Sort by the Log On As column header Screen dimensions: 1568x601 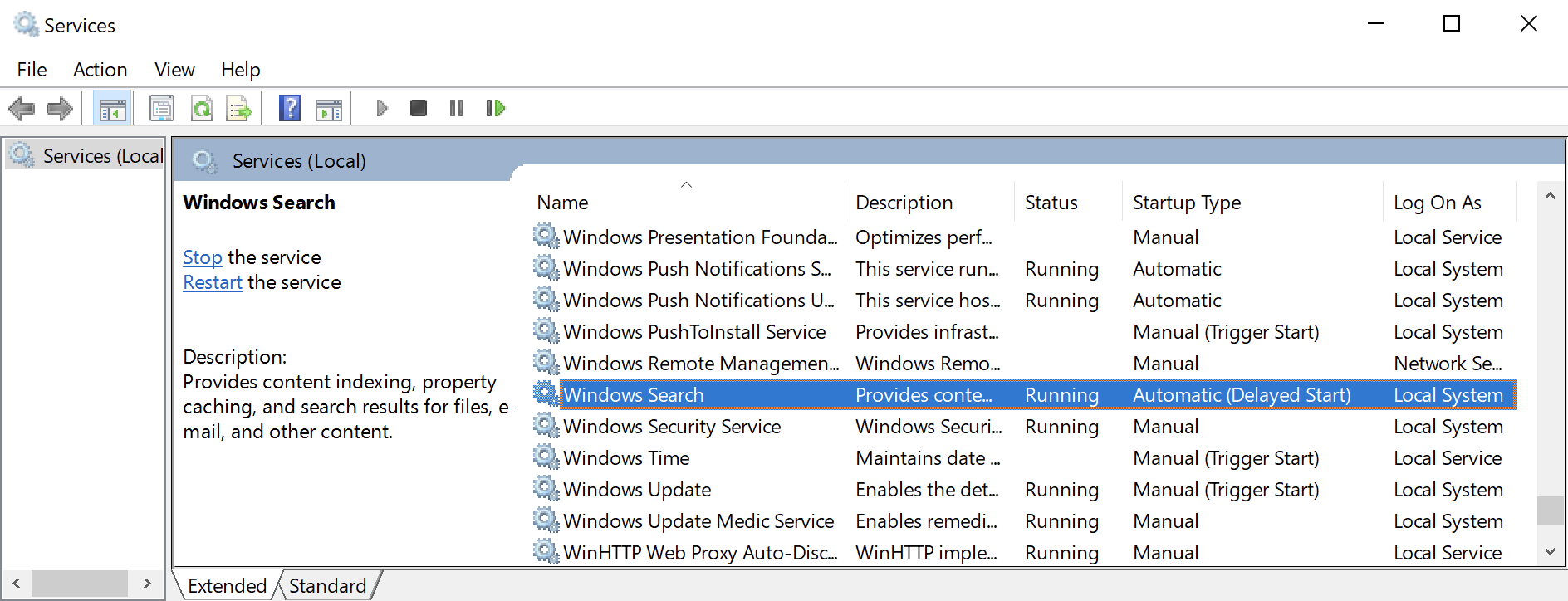click(1450, 203)
